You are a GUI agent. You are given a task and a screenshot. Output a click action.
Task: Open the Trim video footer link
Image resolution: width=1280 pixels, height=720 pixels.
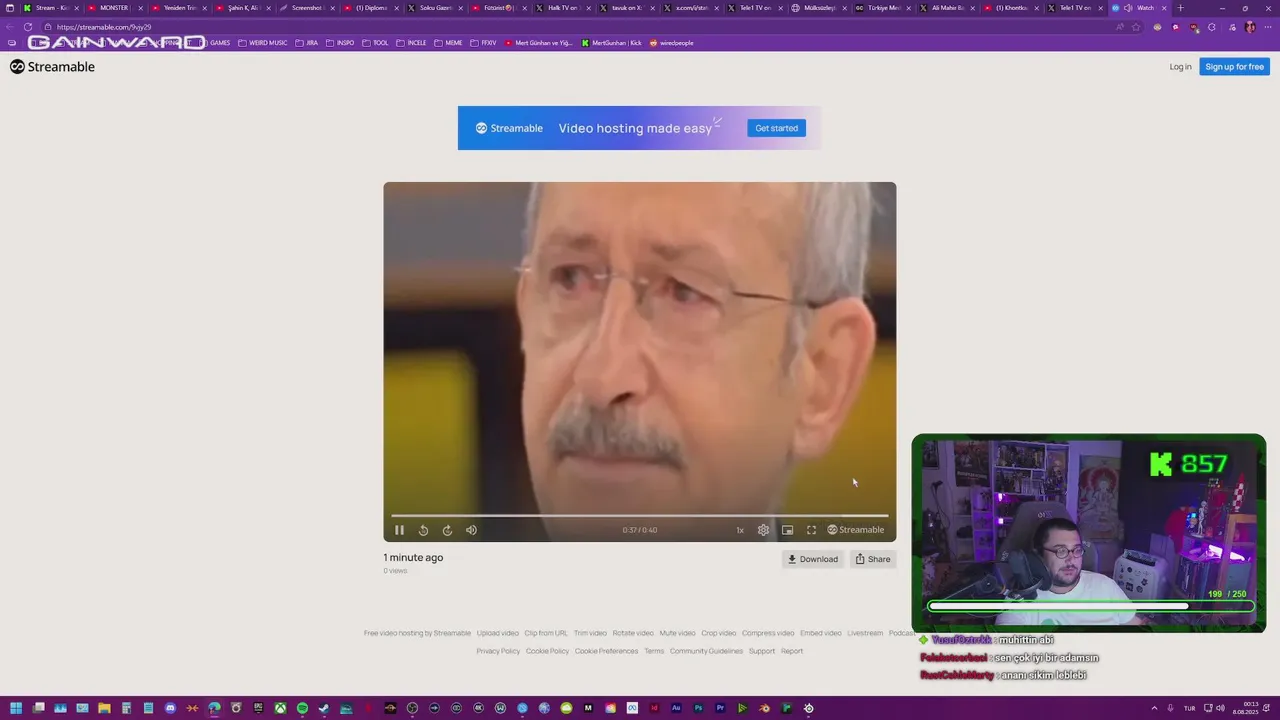[x=590, y=633]
